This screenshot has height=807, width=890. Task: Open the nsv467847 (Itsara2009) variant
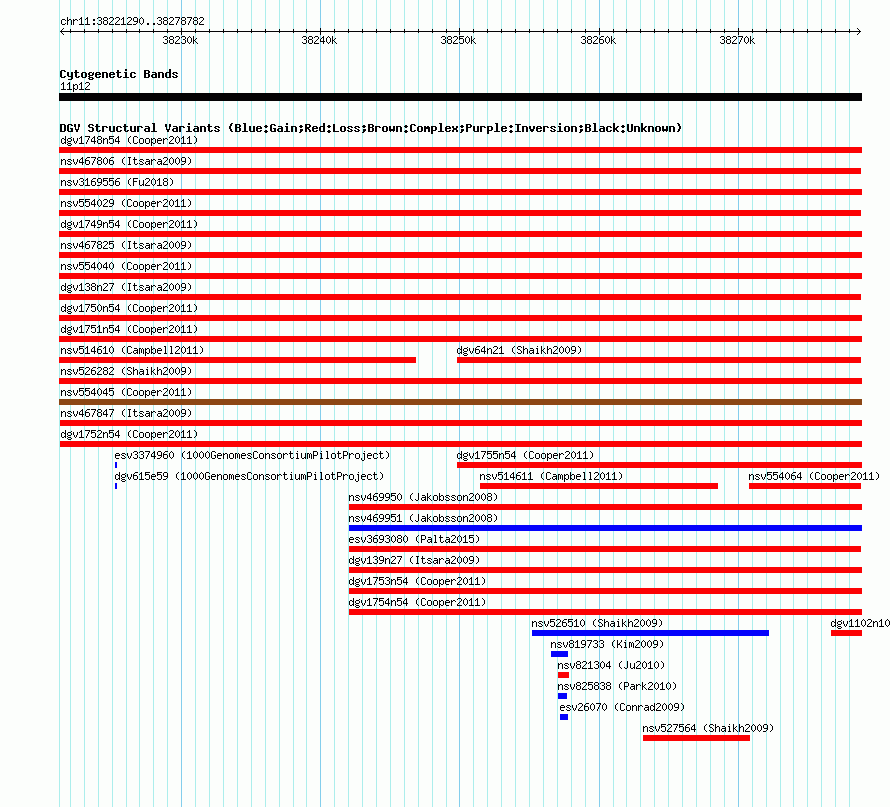coord(126,413)
